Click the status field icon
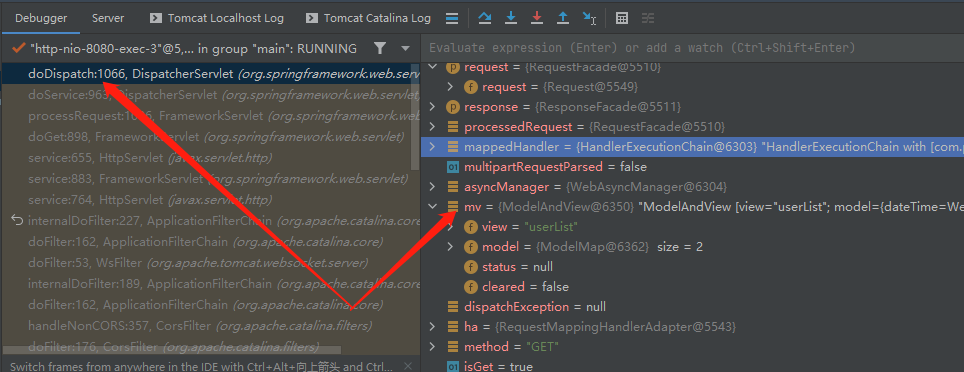The width and height of the screenshot is (964, 372). [471, 267]
